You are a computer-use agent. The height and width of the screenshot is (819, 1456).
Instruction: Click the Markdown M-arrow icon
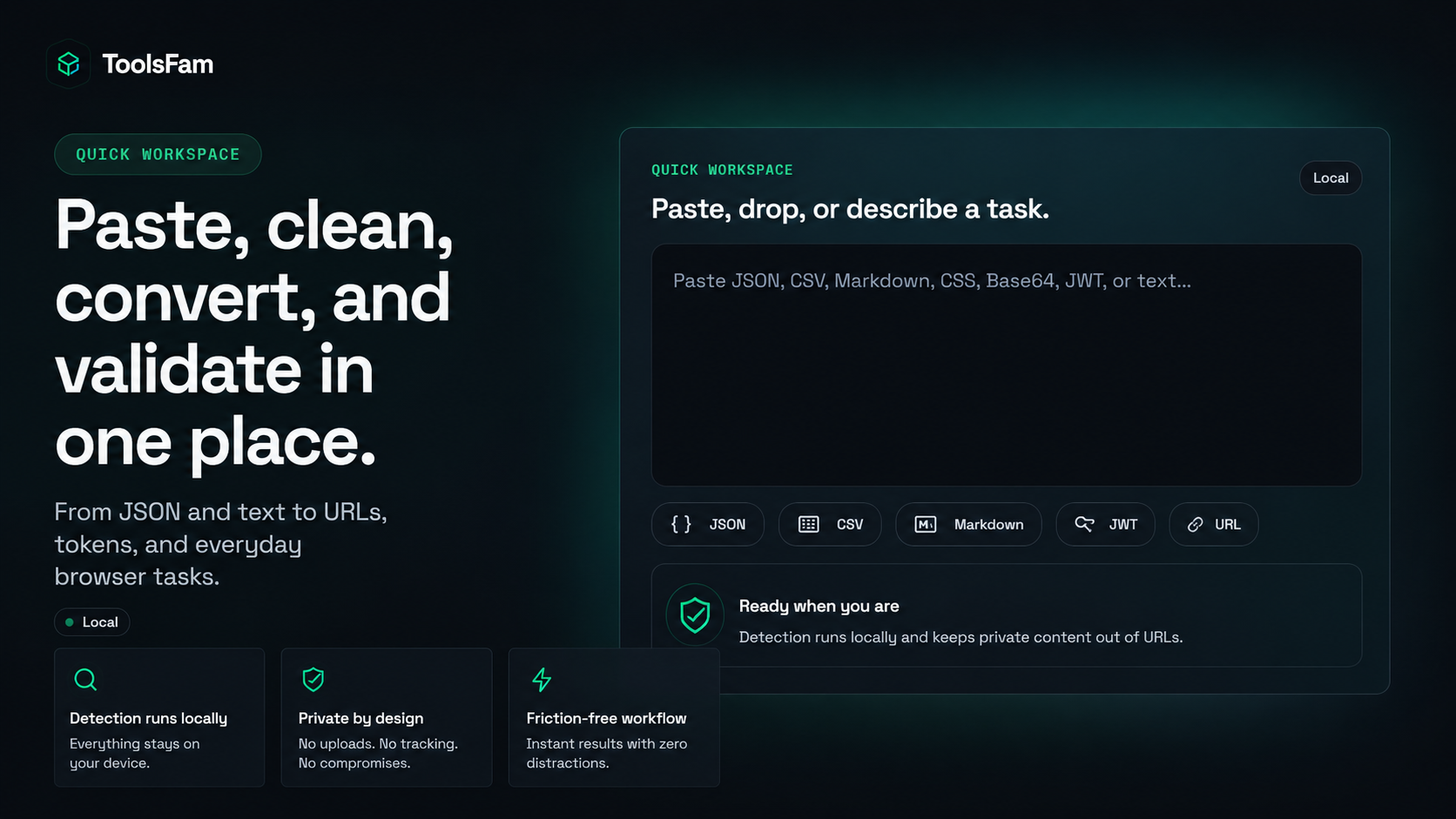(x=926, y=524)
